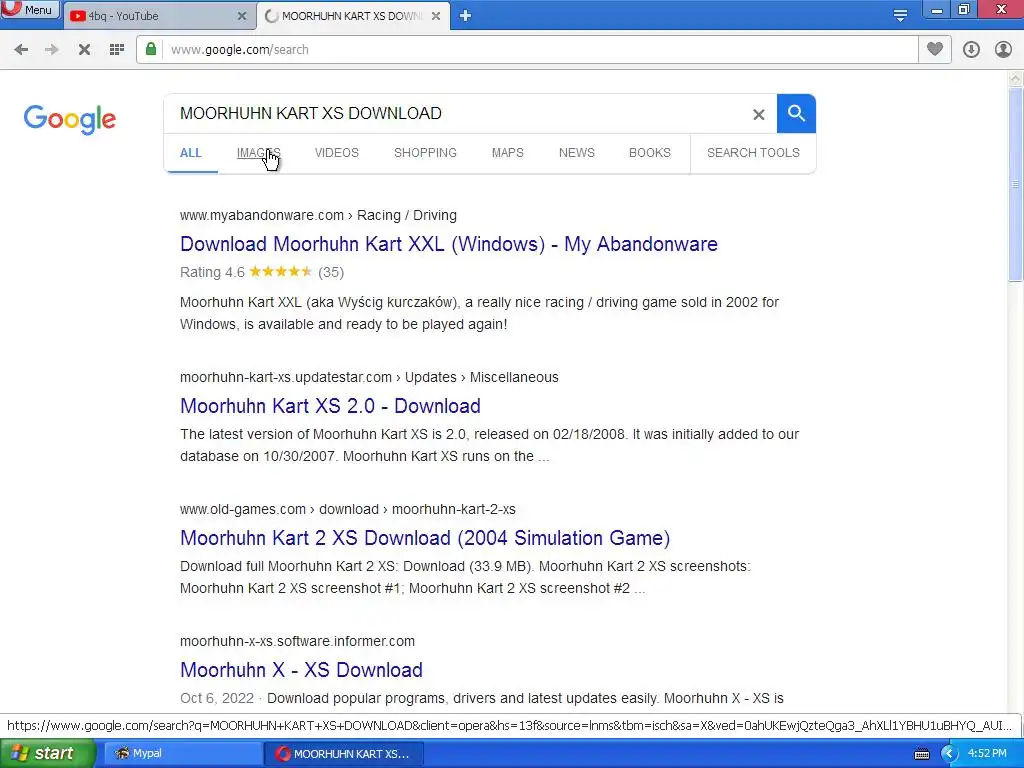The width and height of the screenshot is (1024, 768).
Task: Expand hidden system tray icons arrow
Action: click(x=949, y=754)
